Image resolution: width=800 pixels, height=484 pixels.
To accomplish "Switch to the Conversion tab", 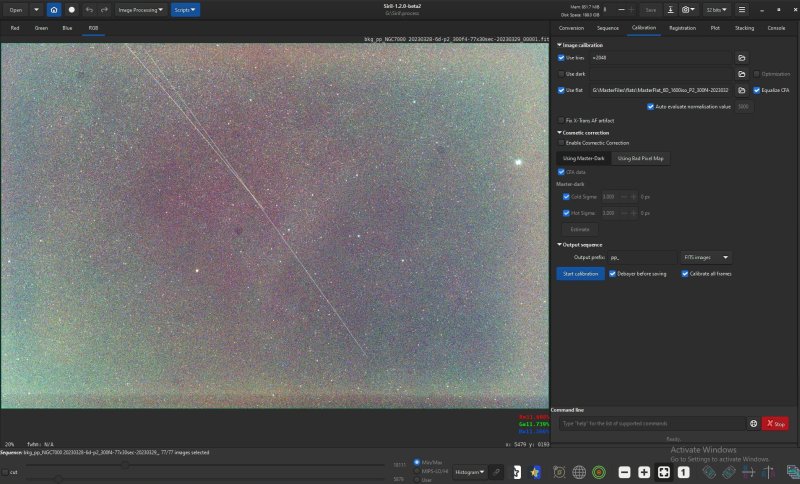I will 571,28.
